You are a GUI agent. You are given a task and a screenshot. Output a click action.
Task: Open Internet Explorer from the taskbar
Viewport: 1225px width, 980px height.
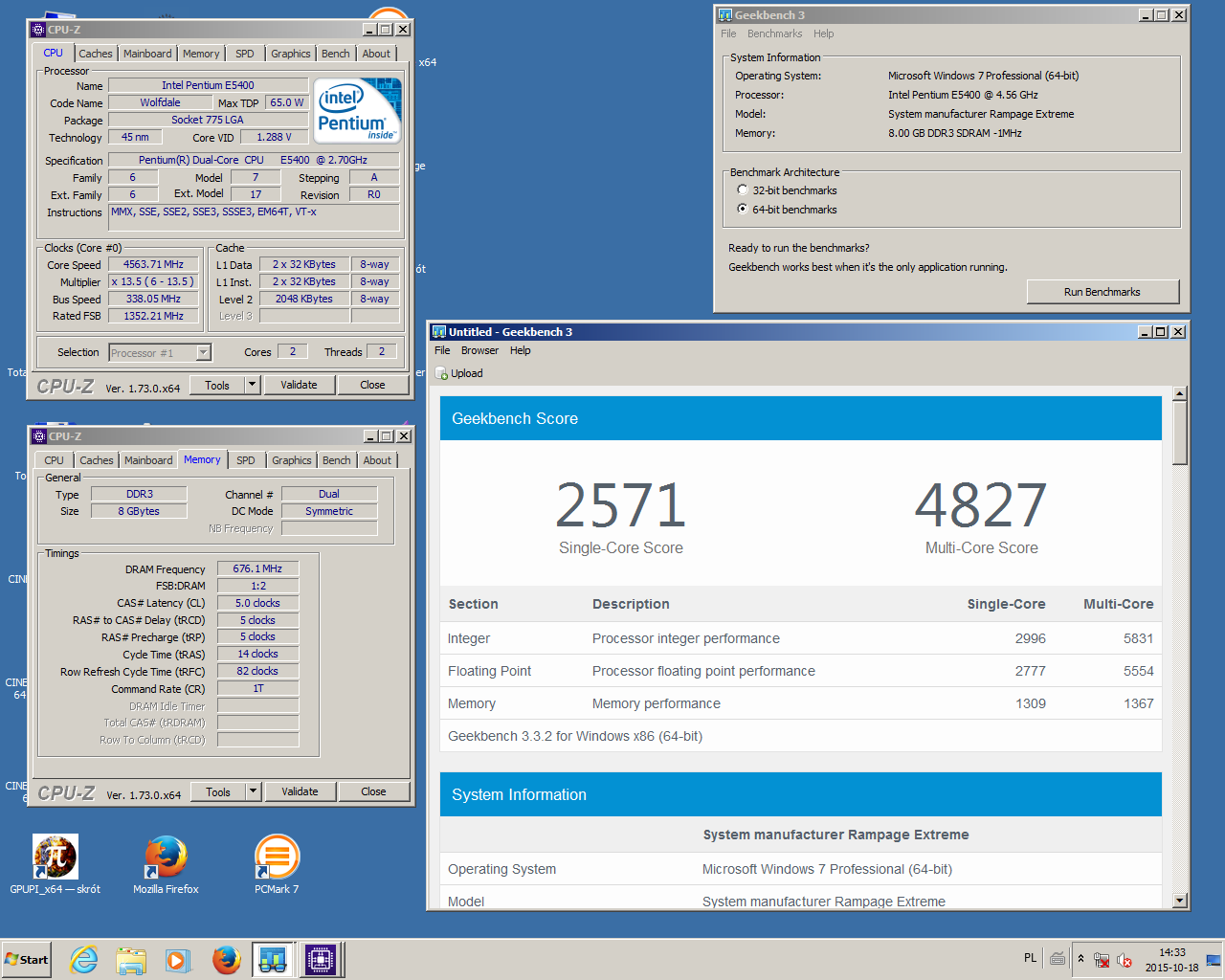click(x=84, y=959)
